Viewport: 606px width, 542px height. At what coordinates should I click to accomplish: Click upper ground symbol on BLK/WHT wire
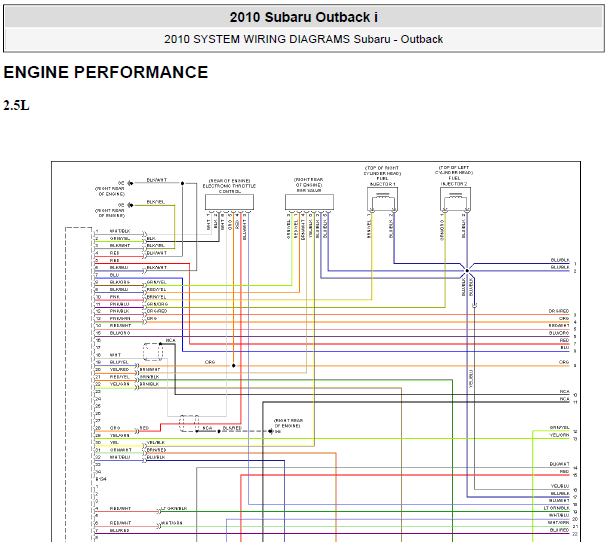click(x=130, y=183)
